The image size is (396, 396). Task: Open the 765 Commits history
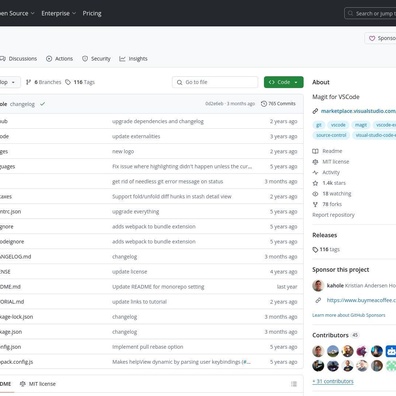[x=278, y=104]
